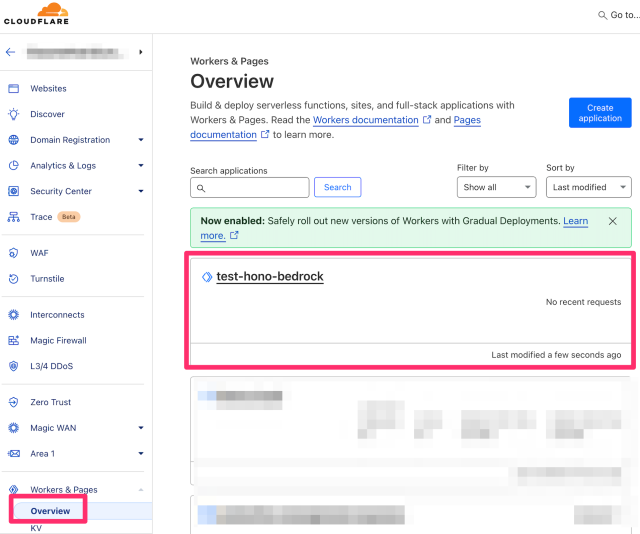Image resolution: width=640 pixels, height=534 pixels.
Task: Click the Go to quick search
Action: tap(619, 15)
